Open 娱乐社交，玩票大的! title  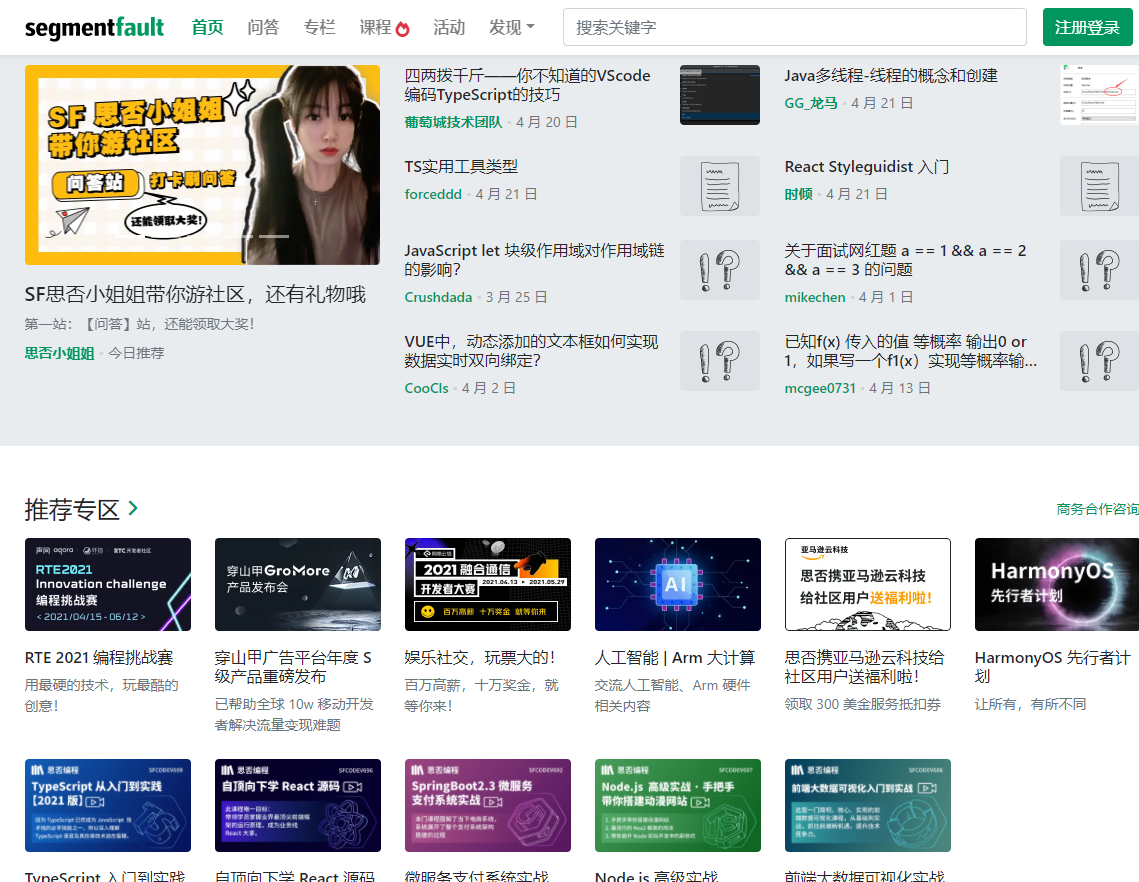tap(480, 658)
